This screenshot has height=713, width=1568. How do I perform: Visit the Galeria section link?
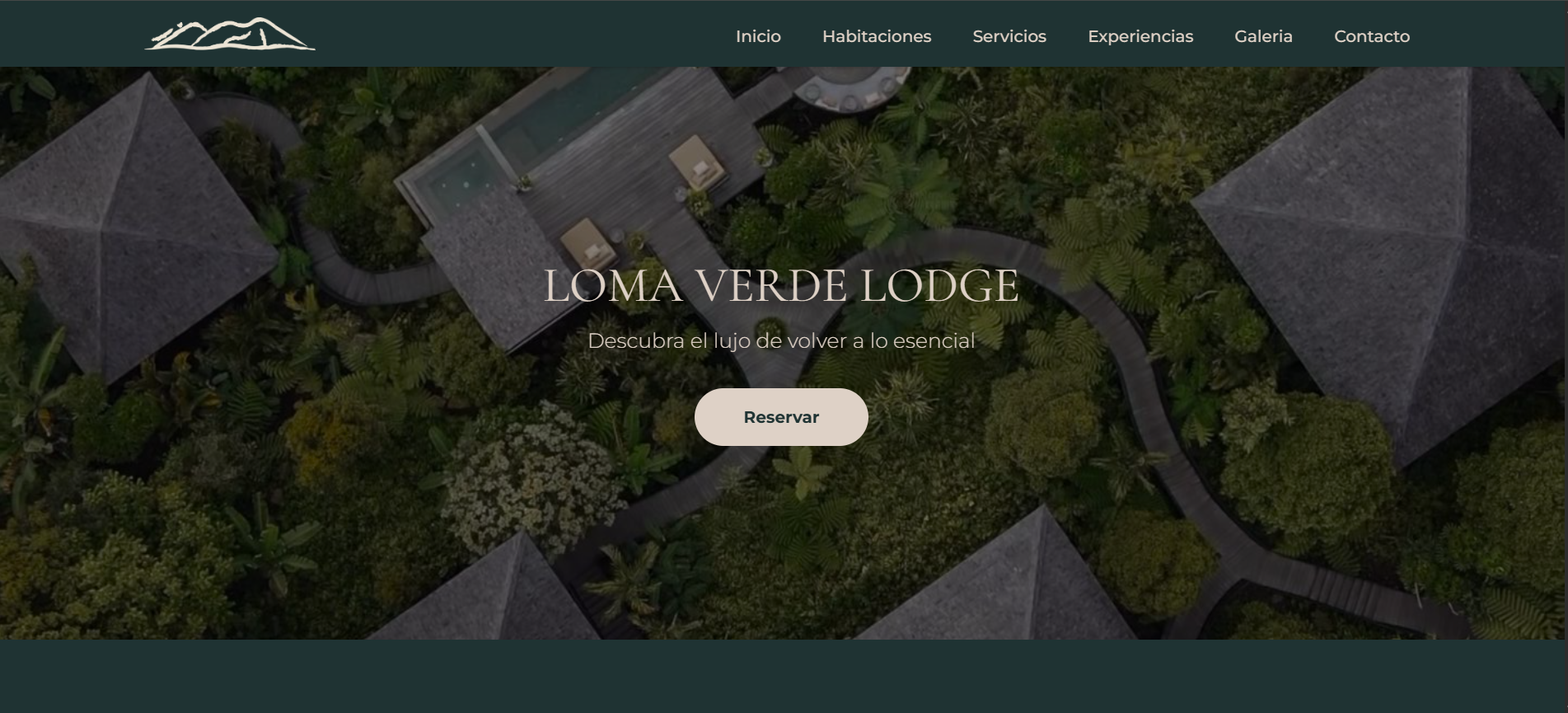(x=1263, y=36)
